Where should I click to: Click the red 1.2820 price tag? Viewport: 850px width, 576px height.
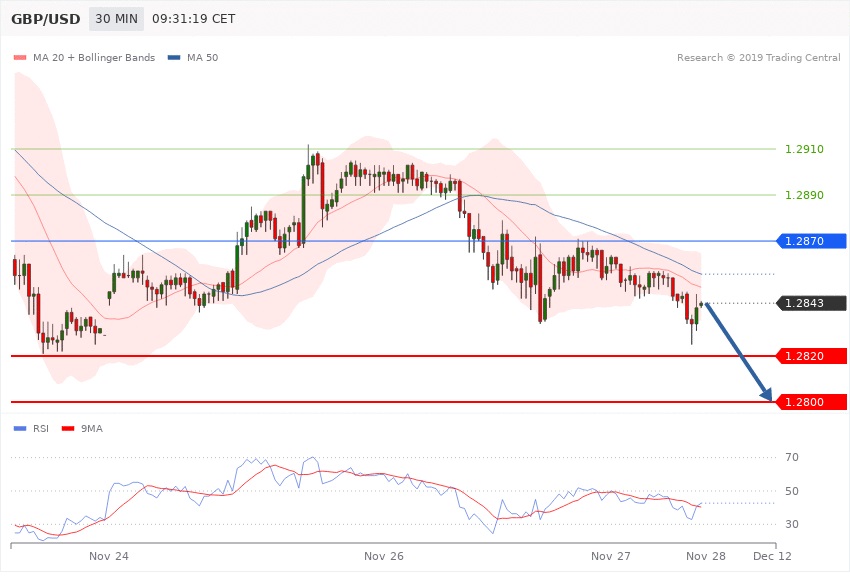pyautogui.click(x=811, y=356)
